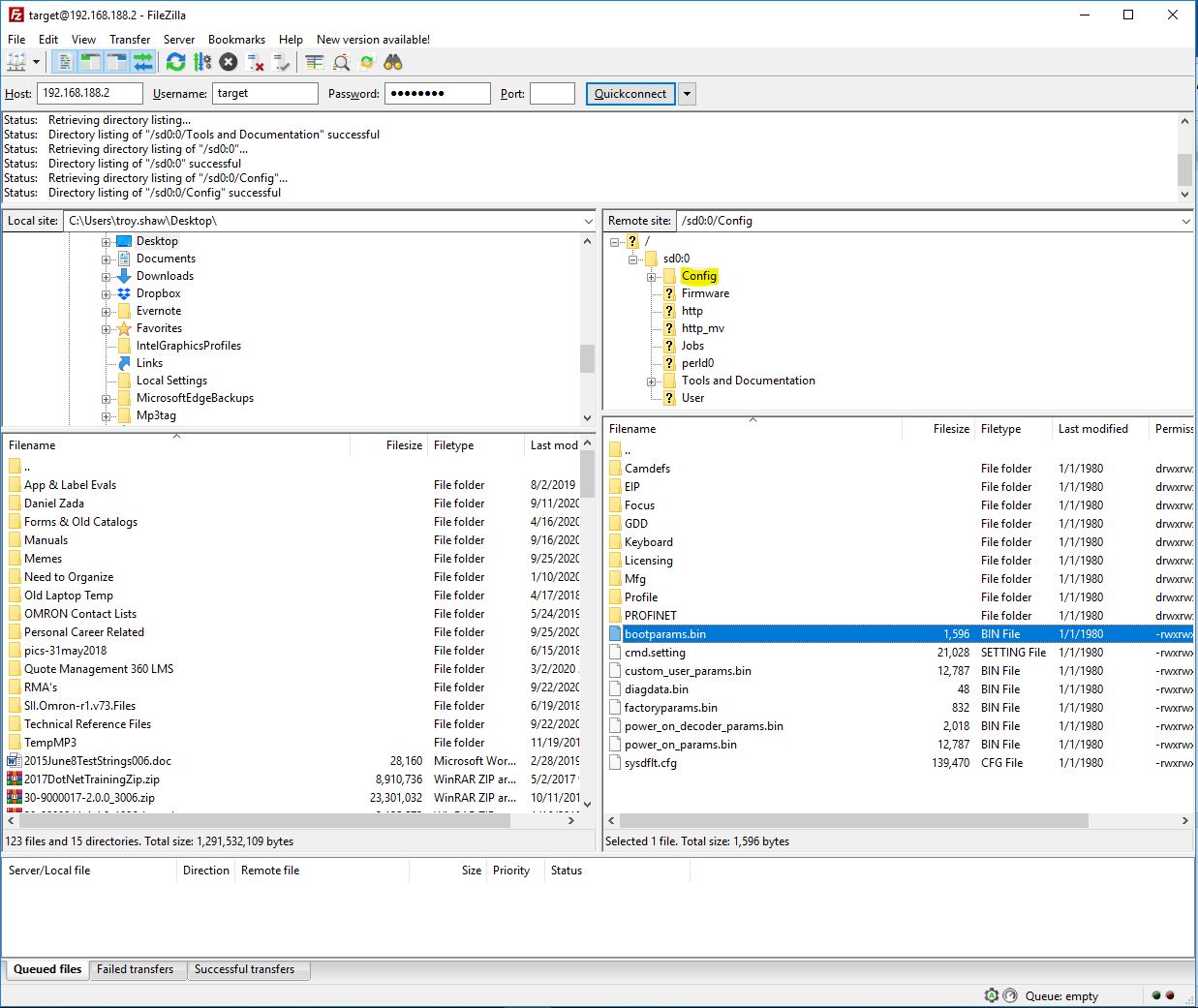
Task: Click the Host input field
Action: pyautogui.click(x=90, y=93)
